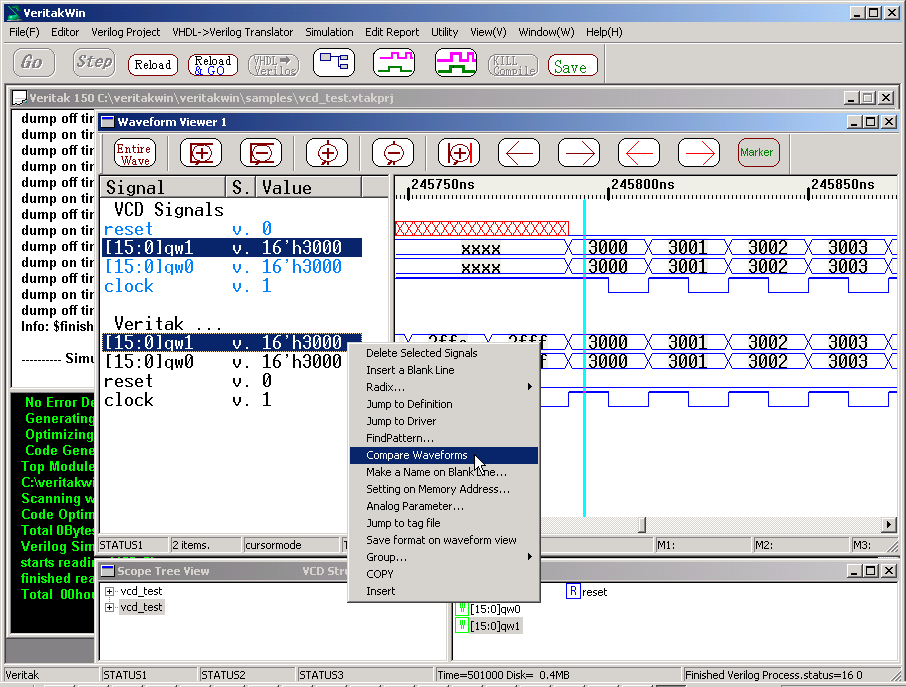Viewport: 906px width, 687px height.
Task: Click the VHDL to Verilog translate icon
Action: (x=274, y=65)
